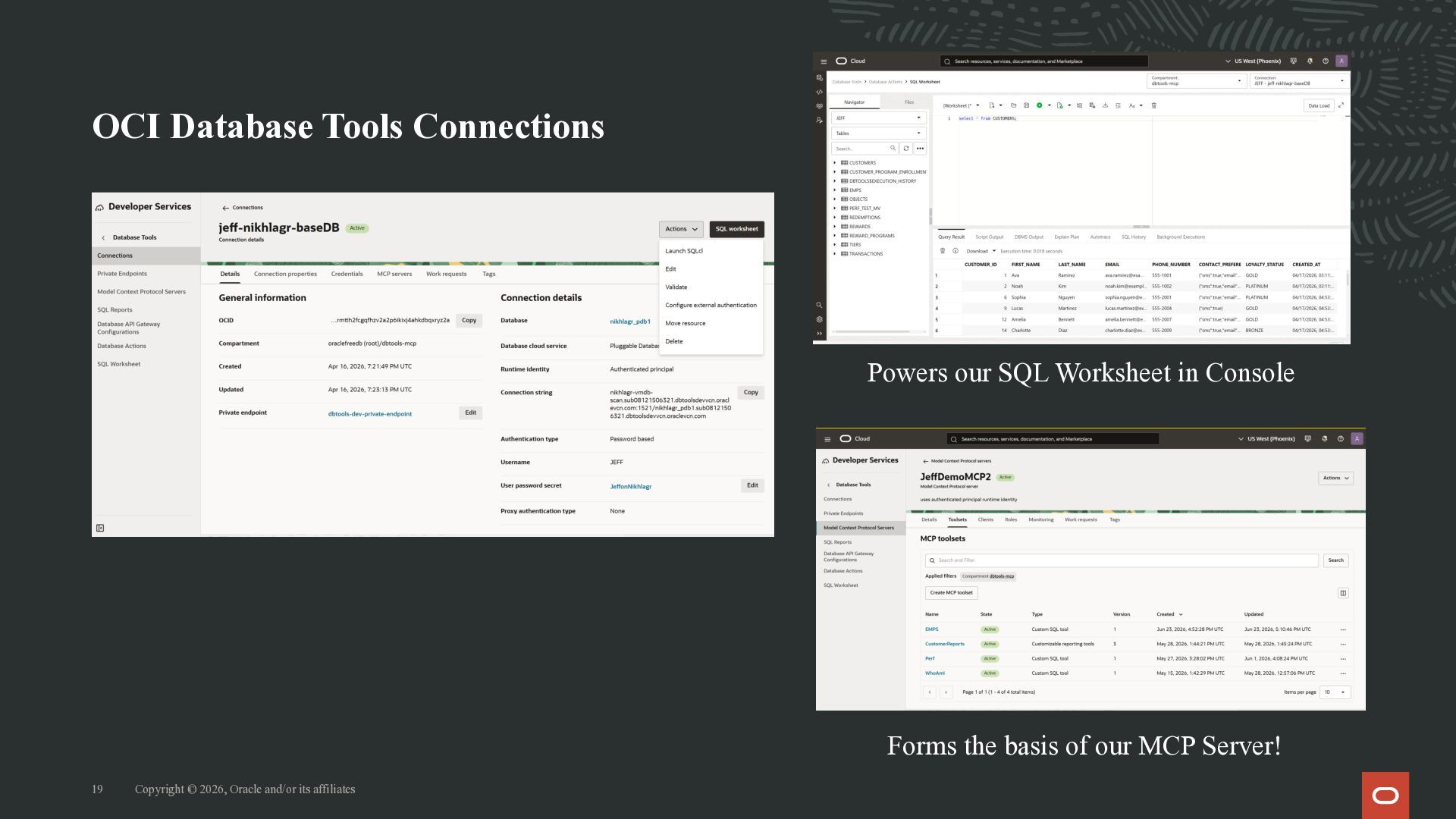Expand the TRANSACTIONS table node
This screenshot has height=819, width=1456.
835,254
